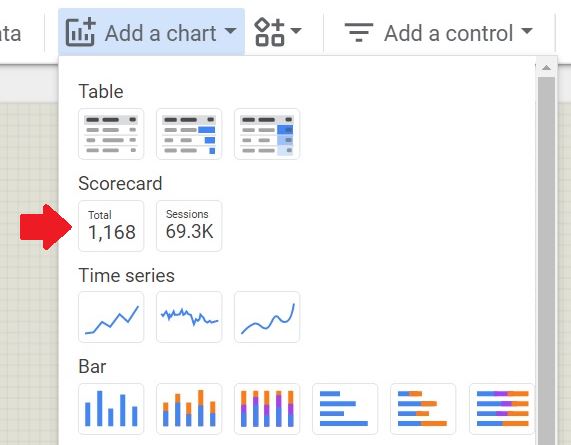
Task: Collapse the Add a chart dropdown
Action: (x=151, y=32)
